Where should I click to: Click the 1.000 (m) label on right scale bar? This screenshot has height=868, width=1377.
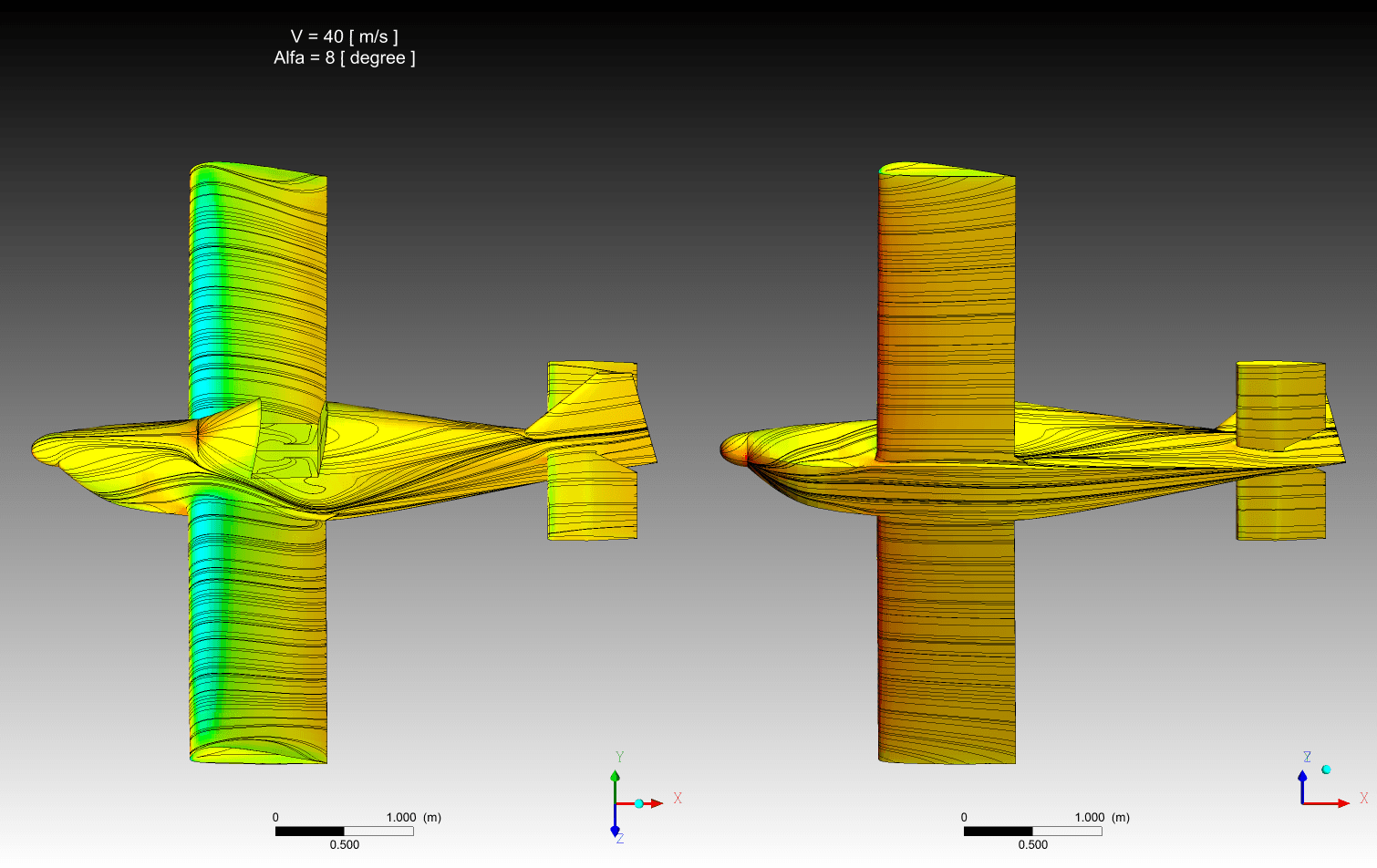point(1102,818)
